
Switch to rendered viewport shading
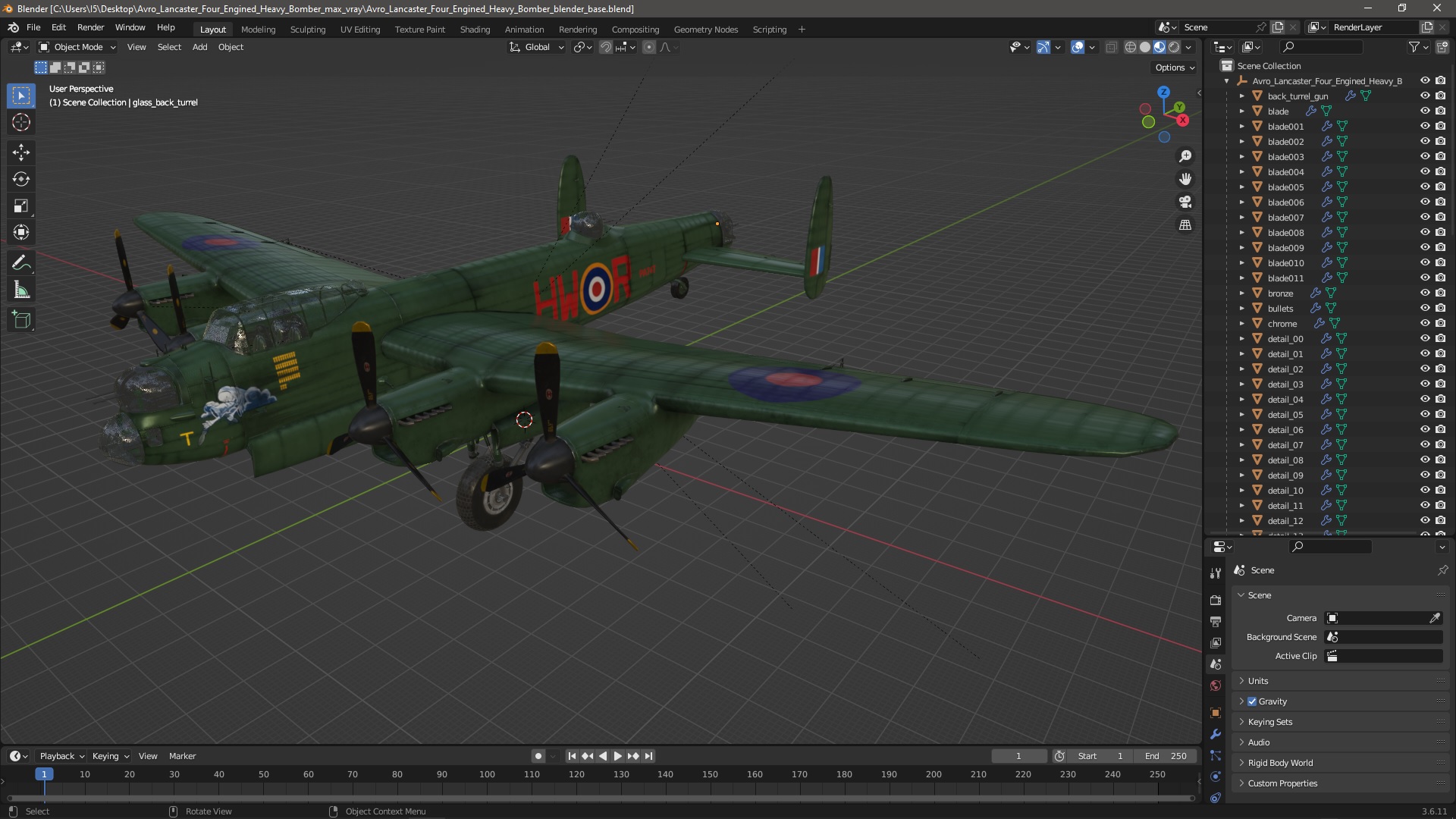tap(1174, 47)
